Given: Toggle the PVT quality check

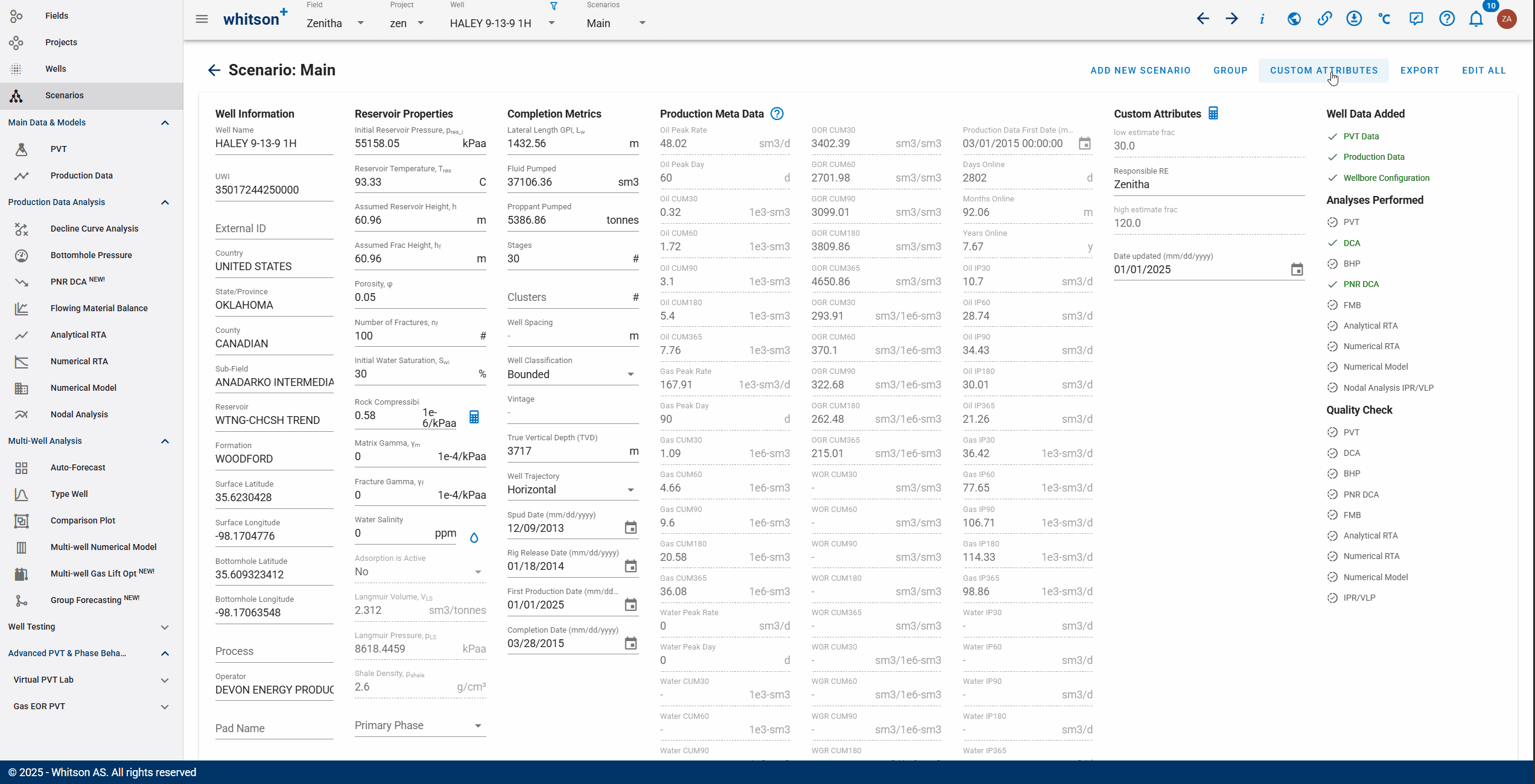Looking at the screenshot, I should pyautogui.click(x=1332, y=432).
